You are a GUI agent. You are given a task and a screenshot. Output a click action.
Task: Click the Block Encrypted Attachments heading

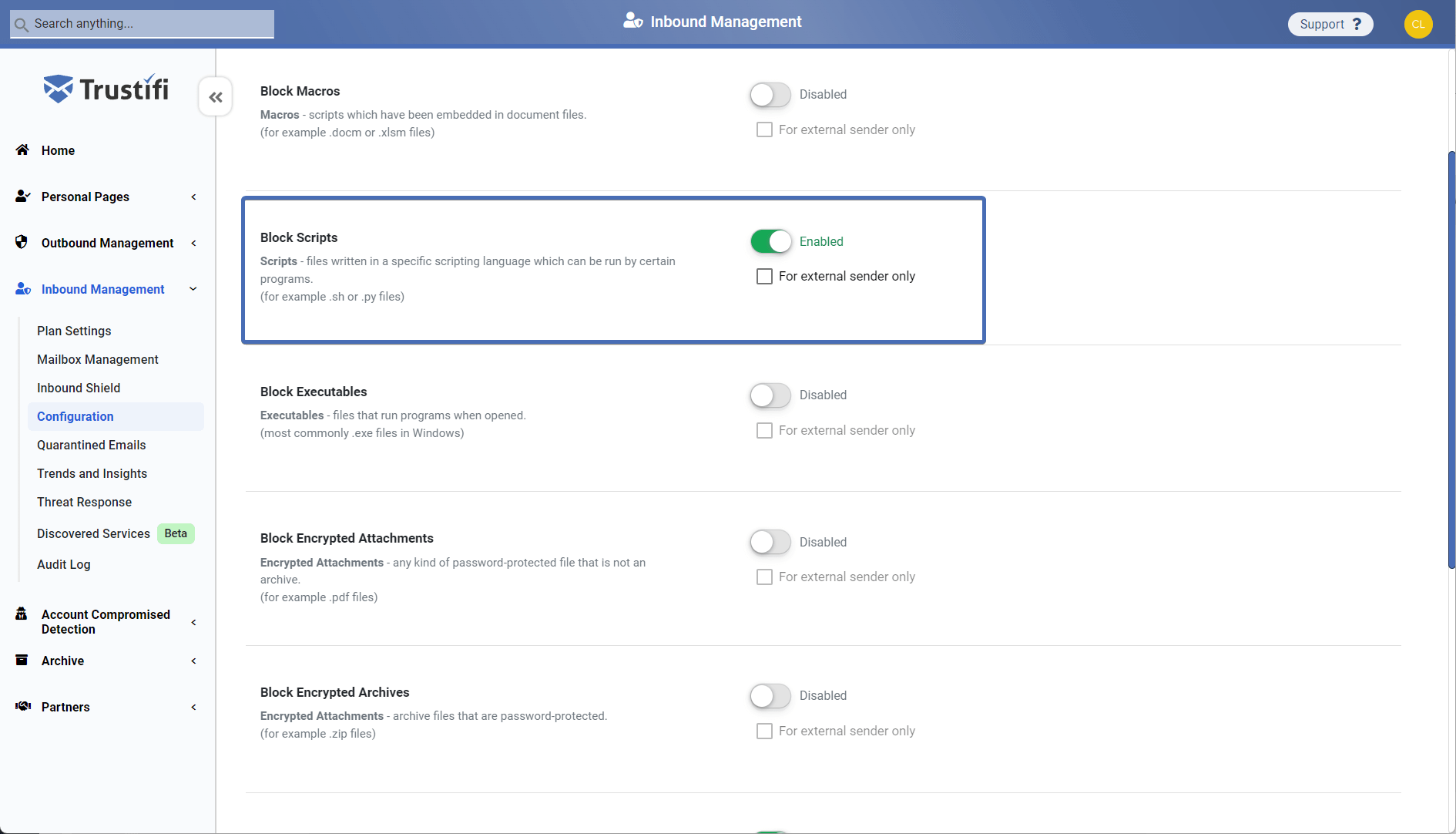[347, 538]
